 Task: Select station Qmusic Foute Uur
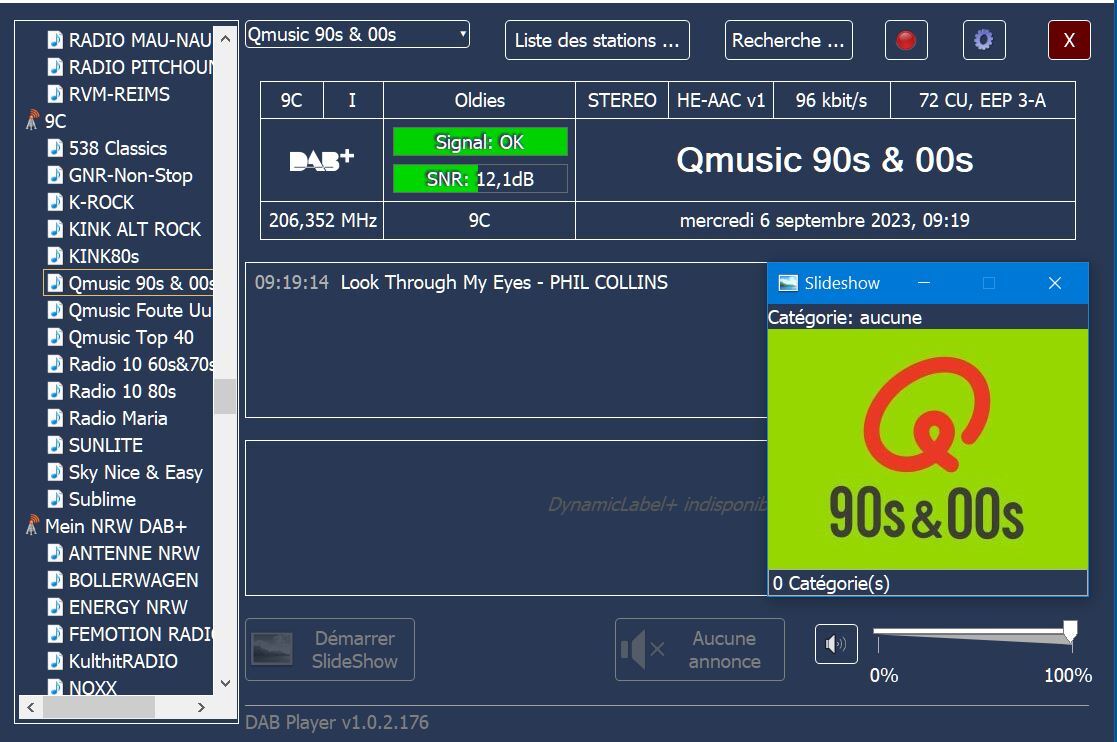(x=140, y=310)
